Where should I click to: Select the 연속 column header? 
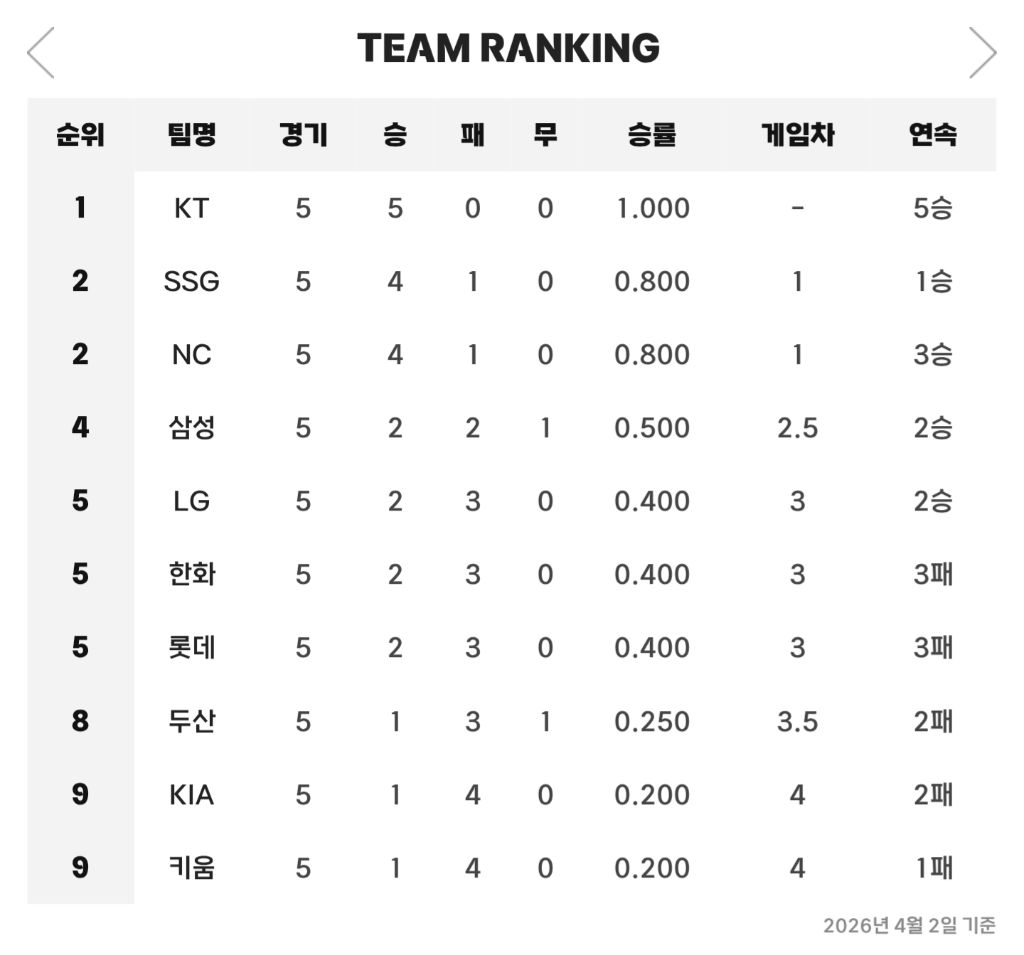932,134
